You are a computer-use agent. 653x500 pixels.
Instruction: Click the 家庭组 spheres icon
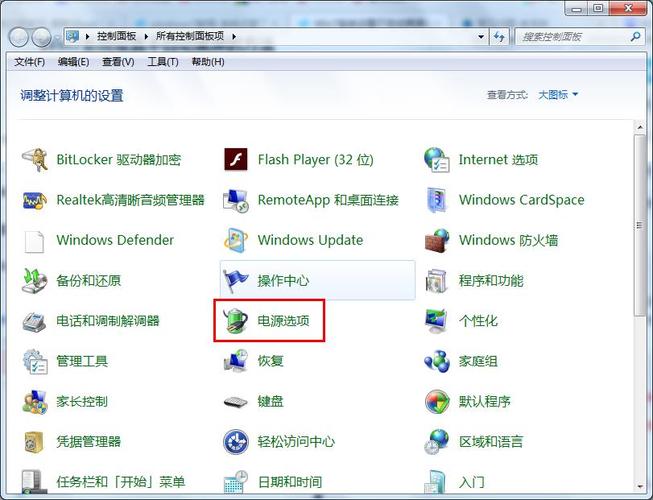coord(436,361)
